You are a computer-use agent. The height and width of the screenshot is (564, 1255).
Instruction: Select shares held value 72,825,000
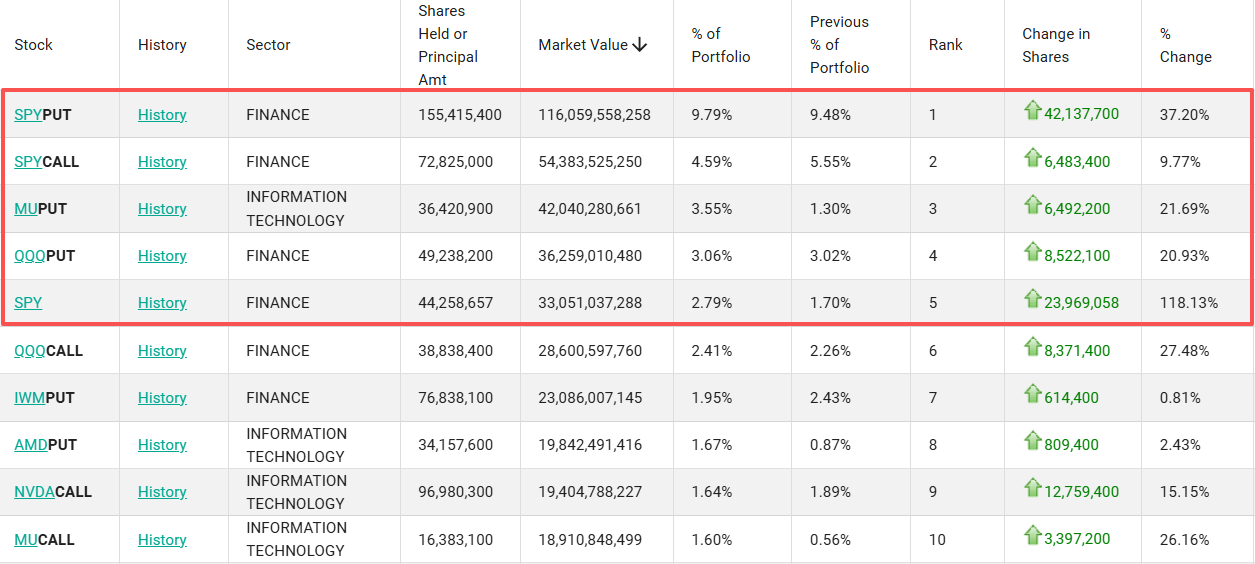click(x=456, y=162)
